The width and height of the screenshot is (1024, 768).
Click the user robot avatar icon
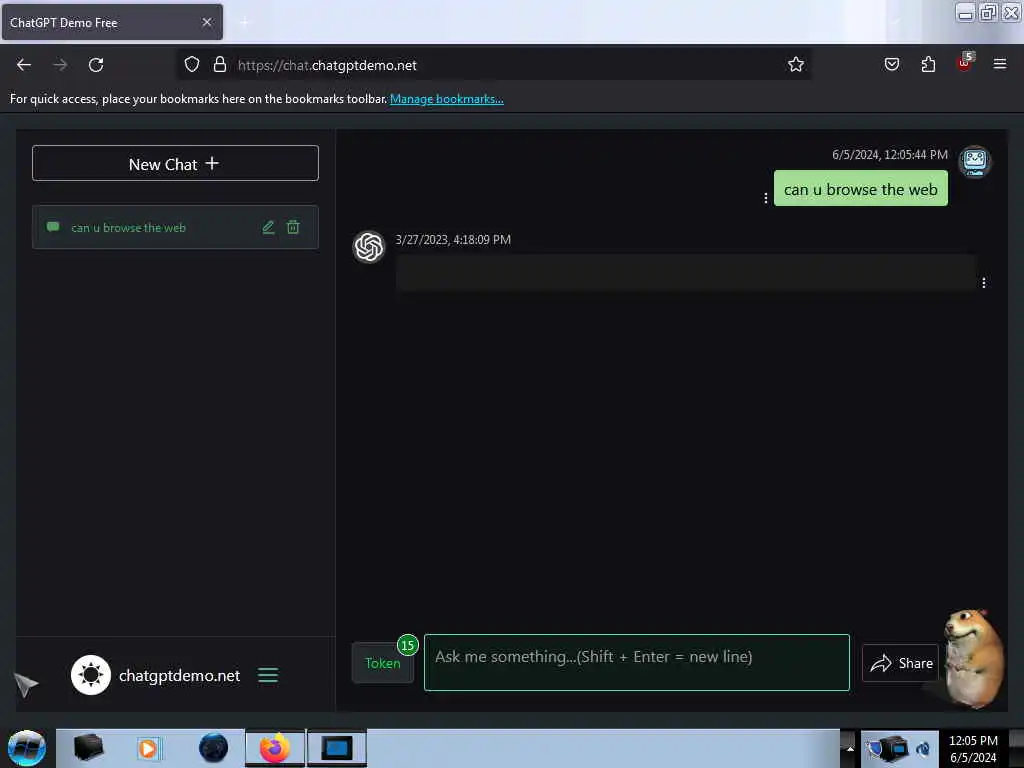(974, 161)
